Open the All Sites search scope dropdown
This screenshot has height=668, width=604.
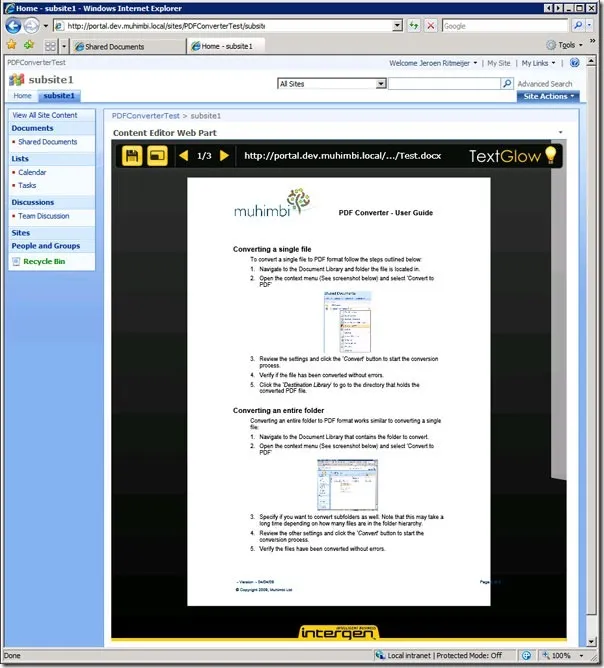point(331,84)
